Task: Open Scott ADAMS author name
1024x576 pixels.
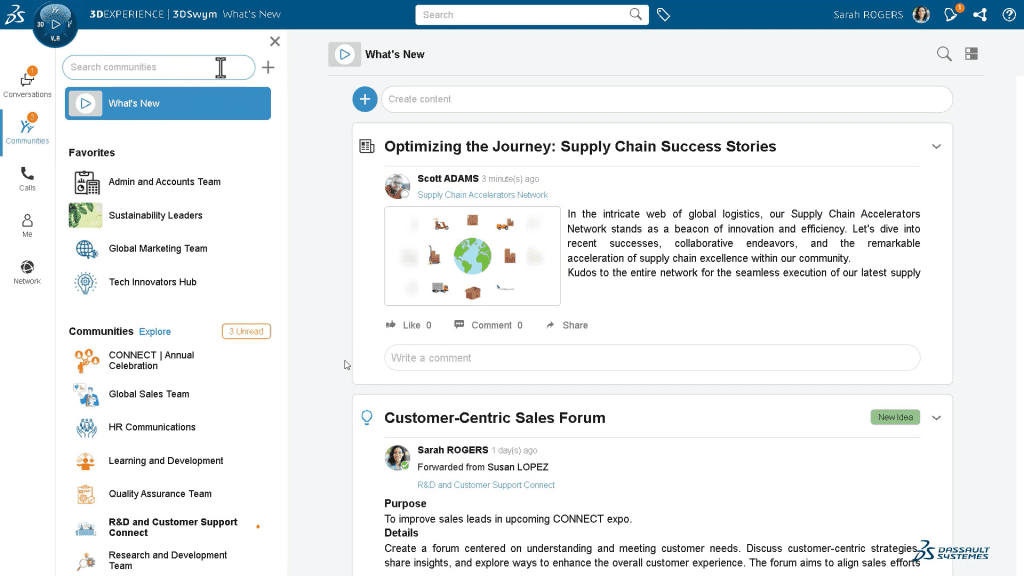Action: click(x=448, y=178)
